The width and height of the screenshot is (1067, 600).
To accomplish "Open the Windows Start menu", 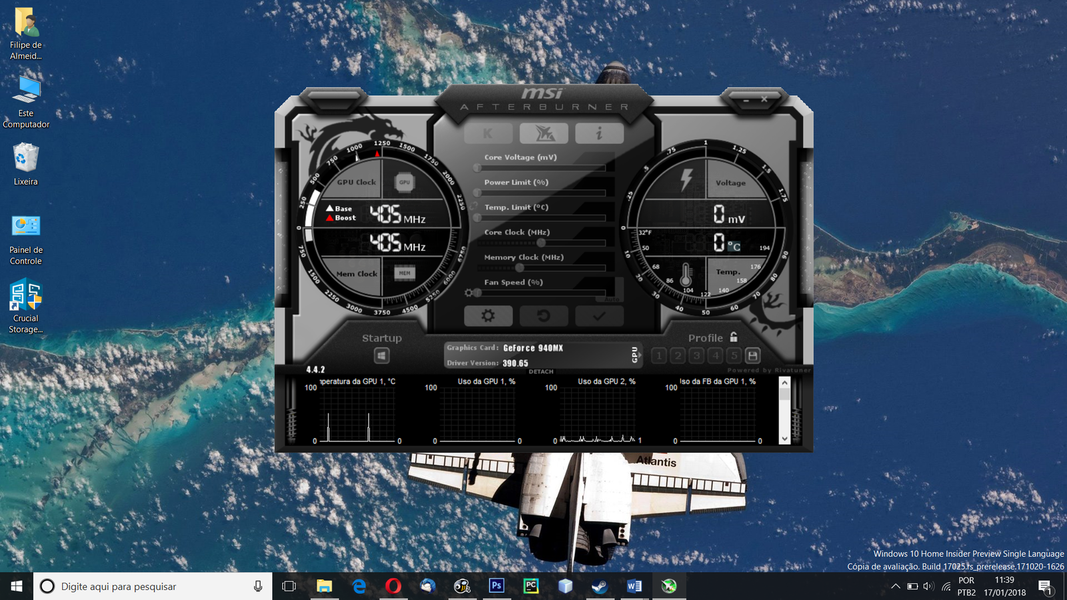I will click(16, 586).
